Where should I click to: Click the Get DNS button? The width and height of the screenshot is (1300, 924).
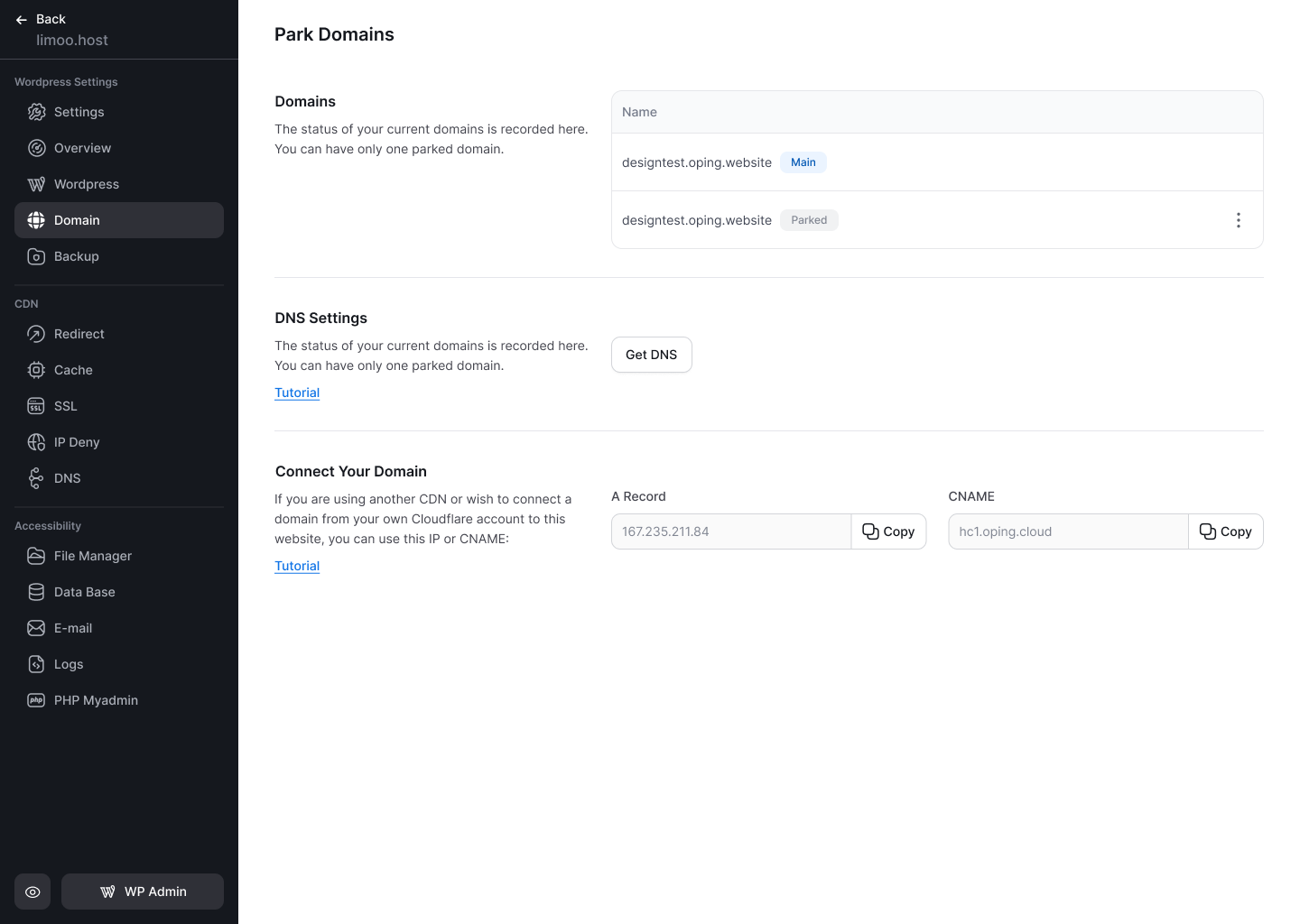coord(652,355)
